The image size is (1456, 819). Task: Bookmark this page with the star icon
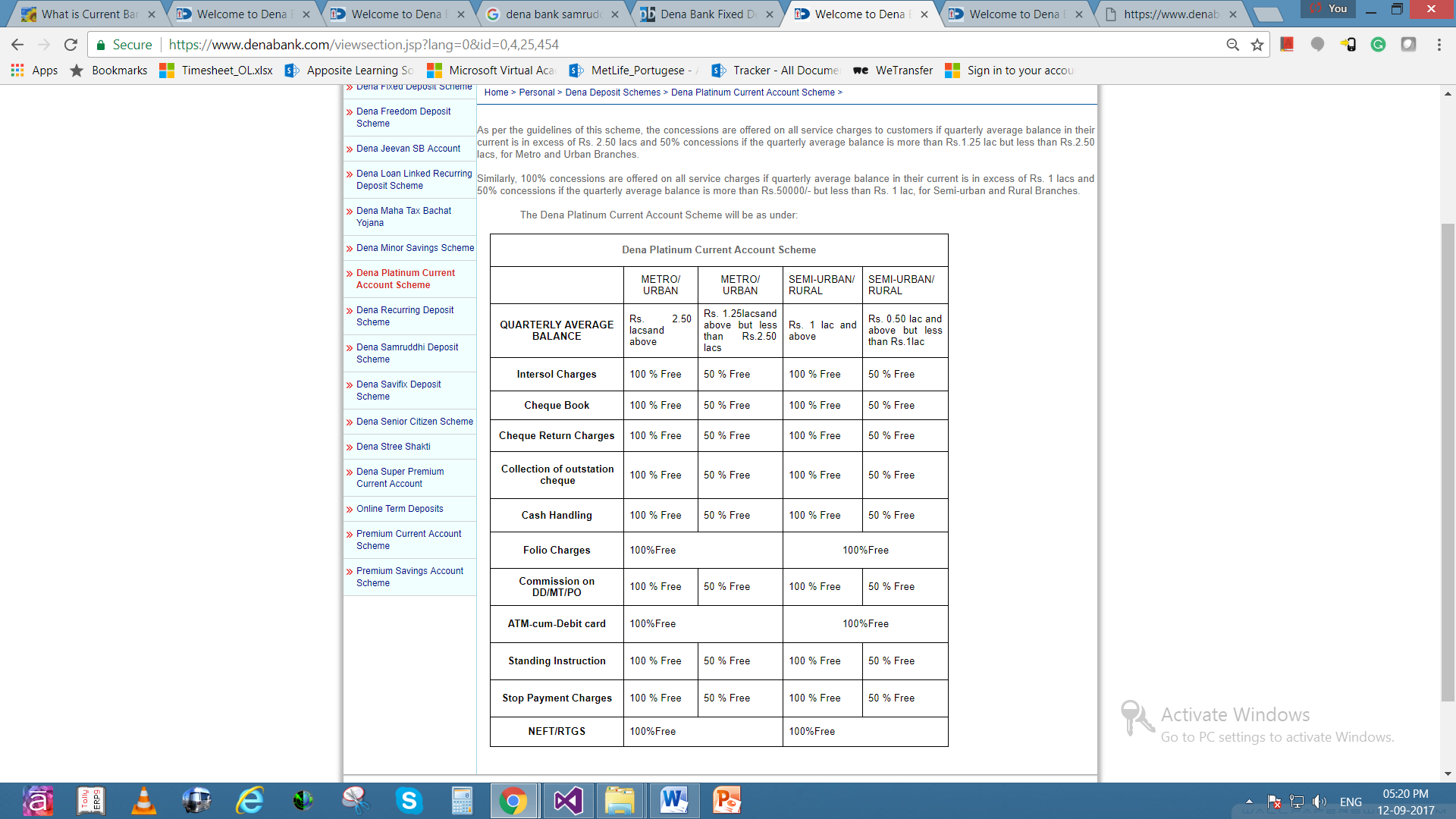click(1257, 45)
